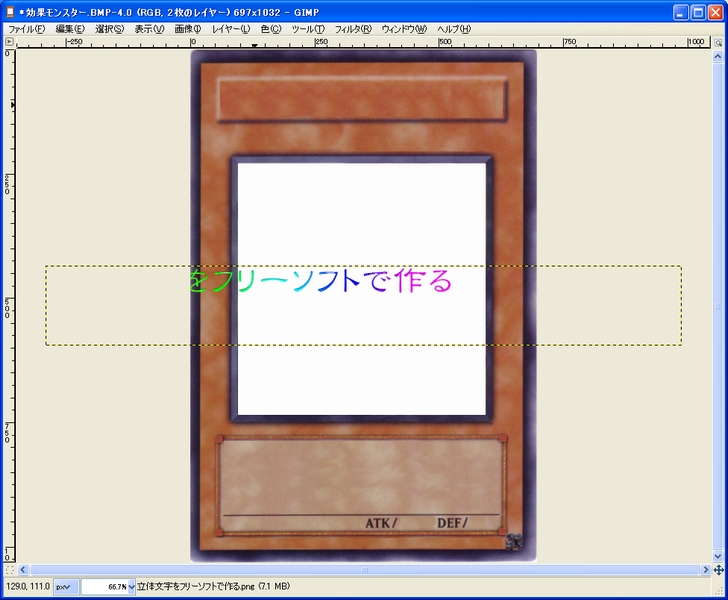Open the ツール(T) menu
Viewport: 728px width, 600px height.
point(307,29)
